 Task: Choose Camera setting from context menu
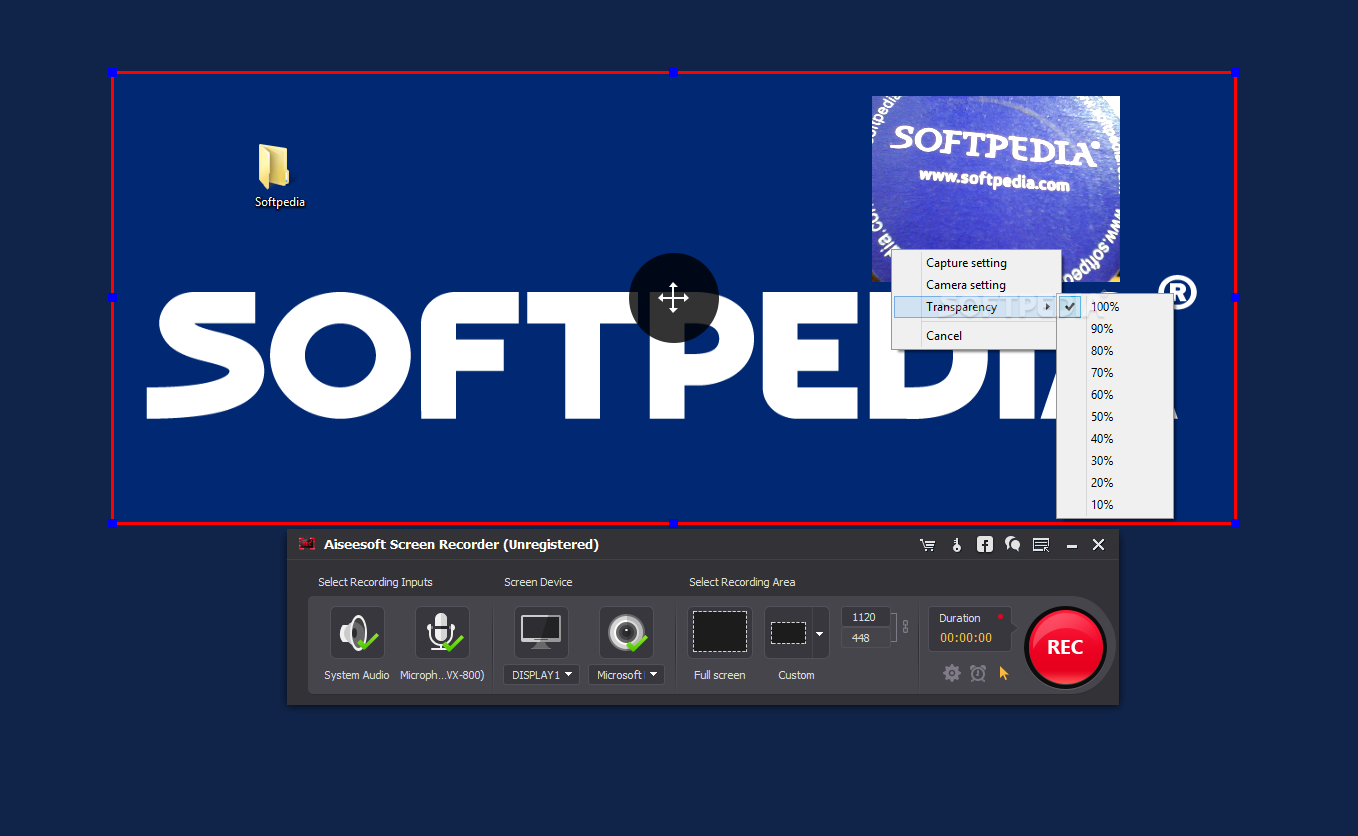coord(976,285)
